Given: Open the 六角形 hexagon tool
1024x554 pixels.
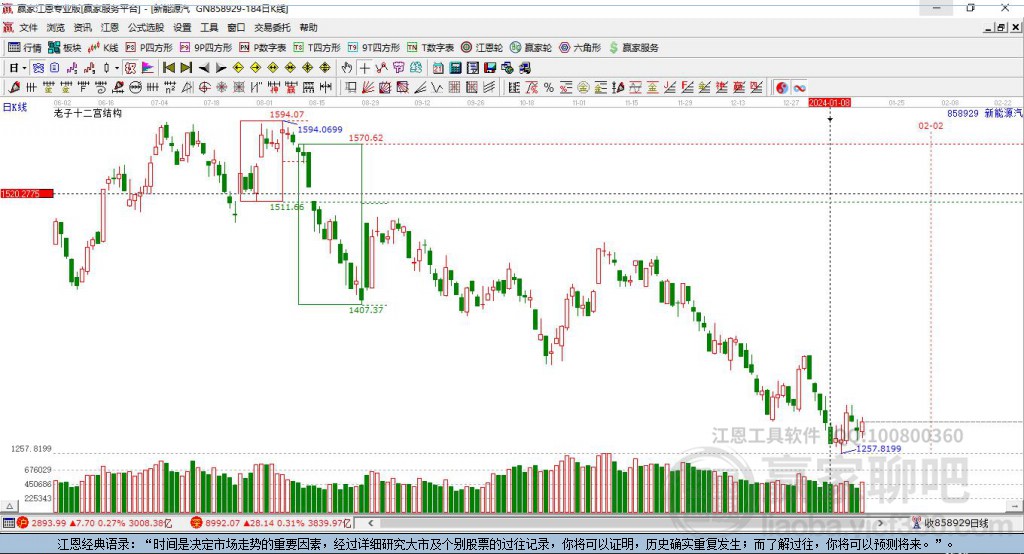Looking at the screenshot, I should [x=580, y=48].
